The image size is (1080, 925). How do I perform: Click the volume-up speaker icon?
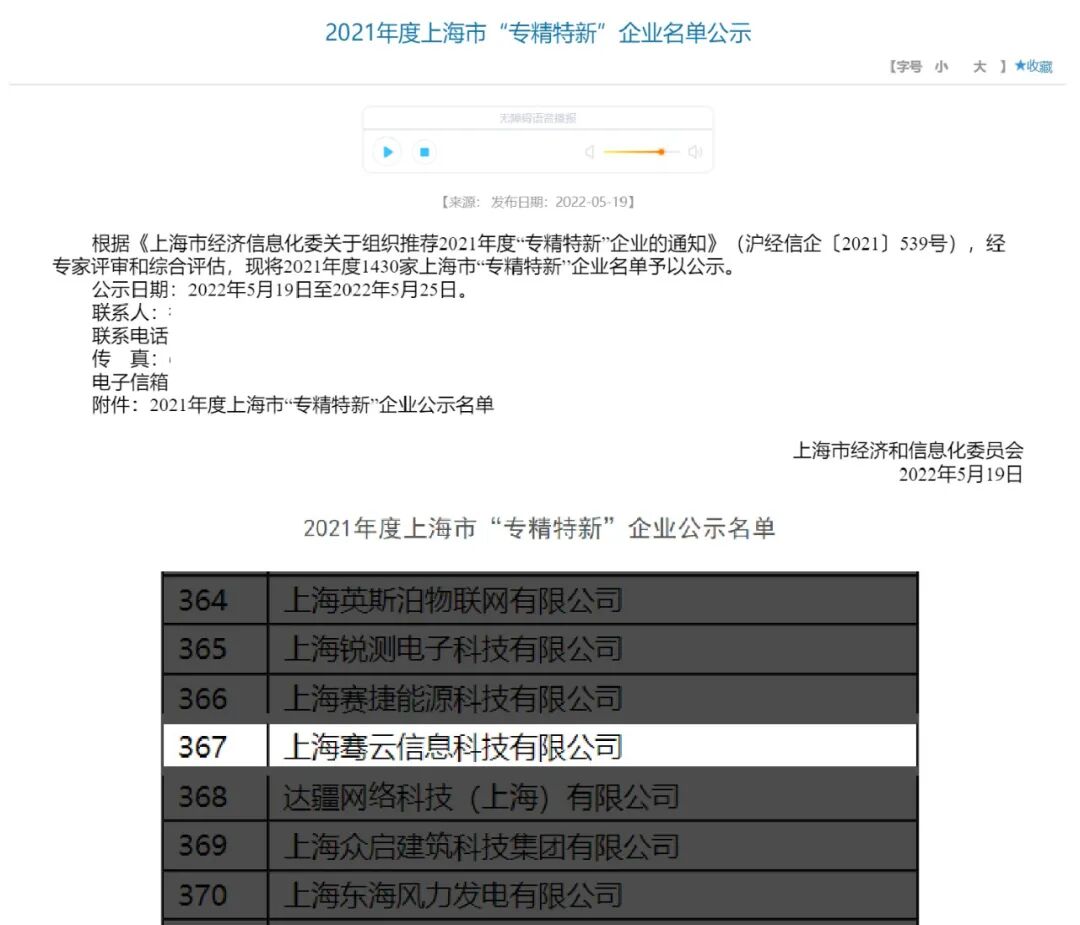697,152
